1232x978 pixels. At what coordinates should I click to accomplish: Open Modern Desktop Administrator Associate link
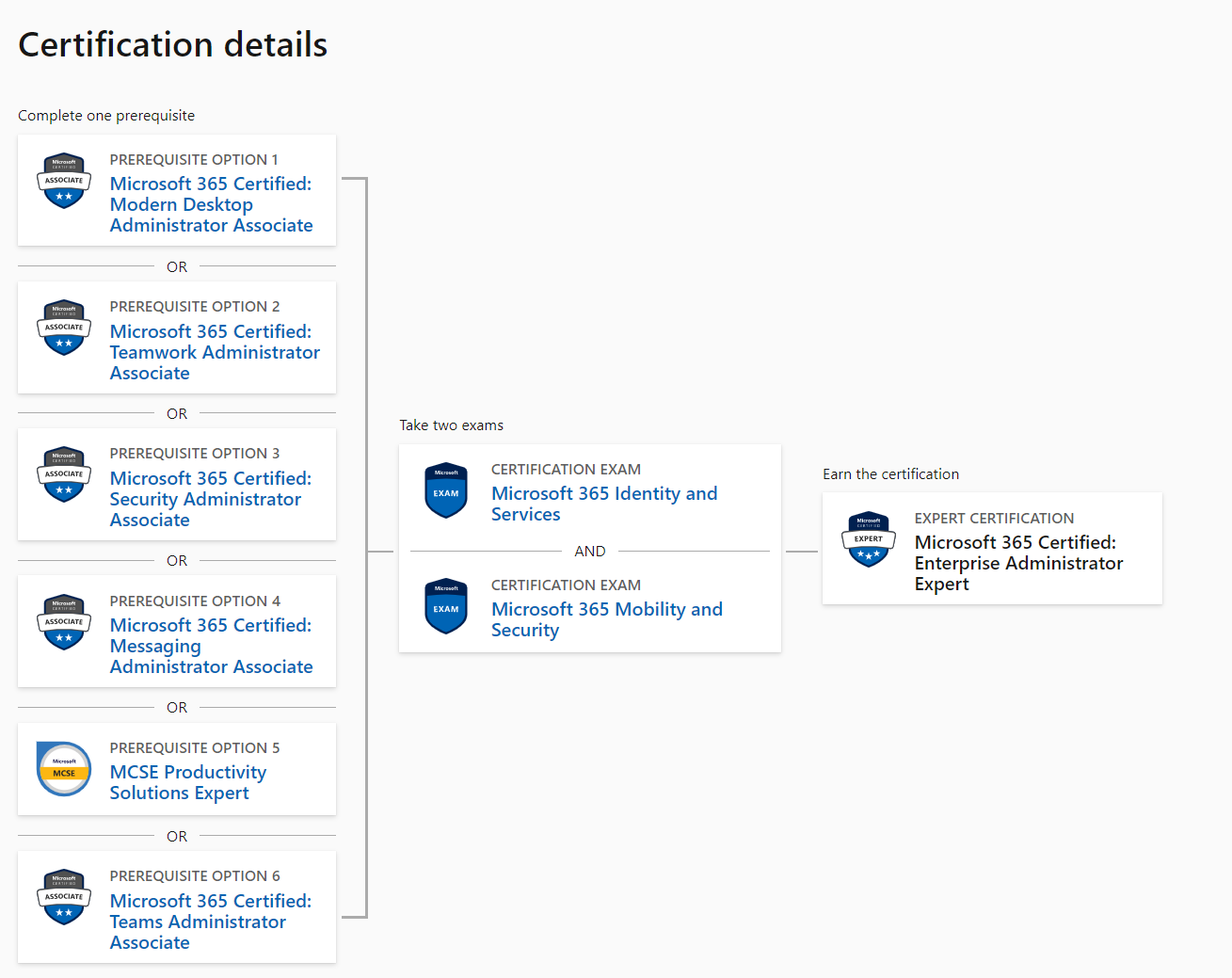(x=212, y=204)
